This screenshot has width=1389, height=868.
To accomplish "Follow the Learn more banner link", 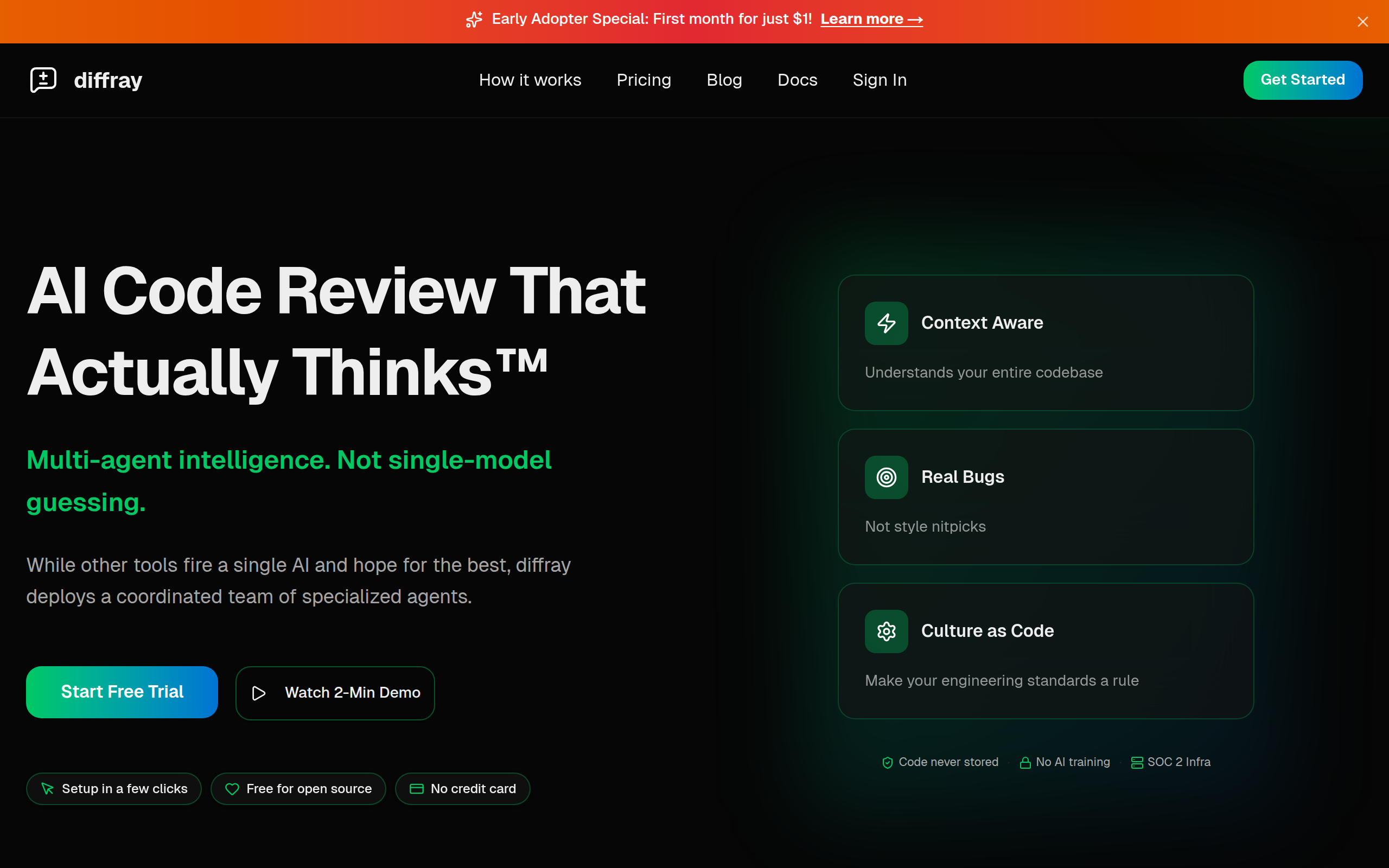I will (x=871, y=19).
